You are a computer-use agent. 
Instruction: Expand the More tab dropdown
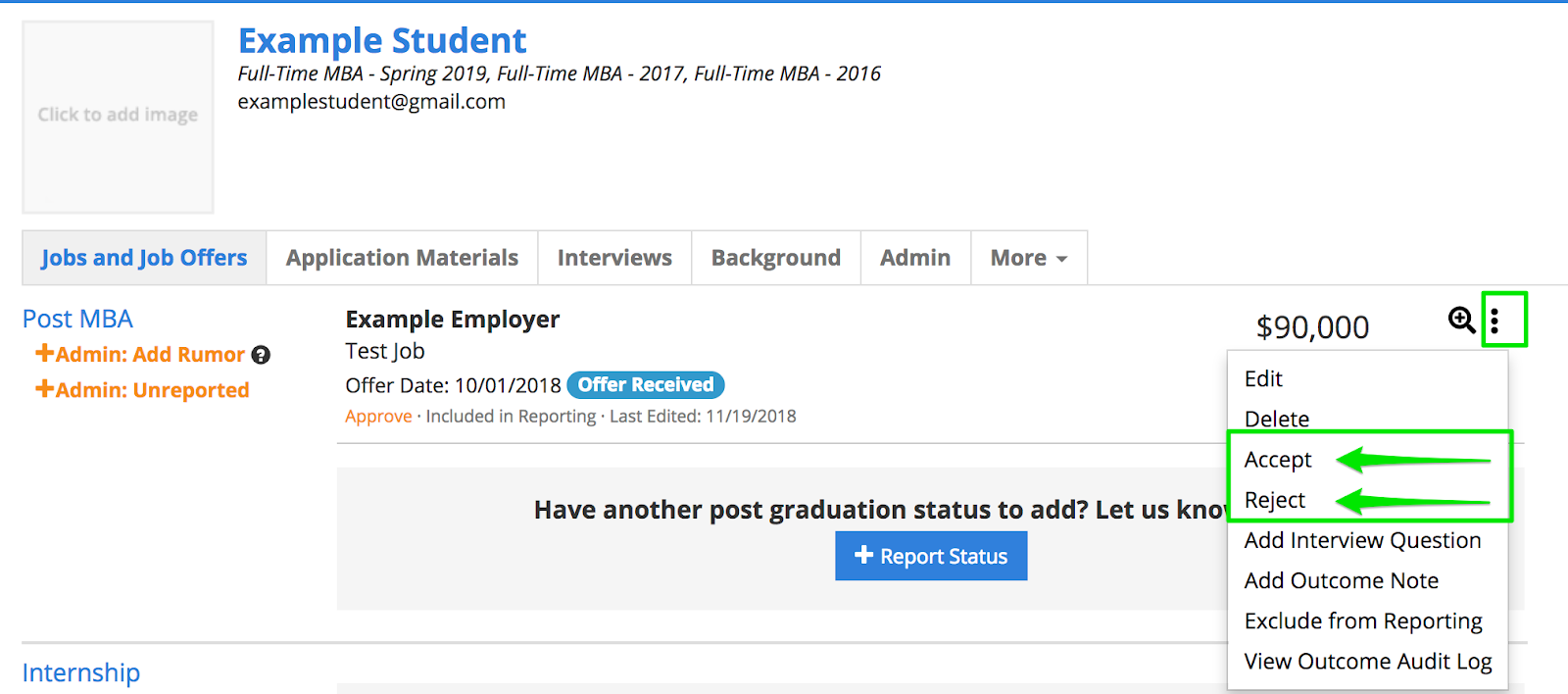1028,258
